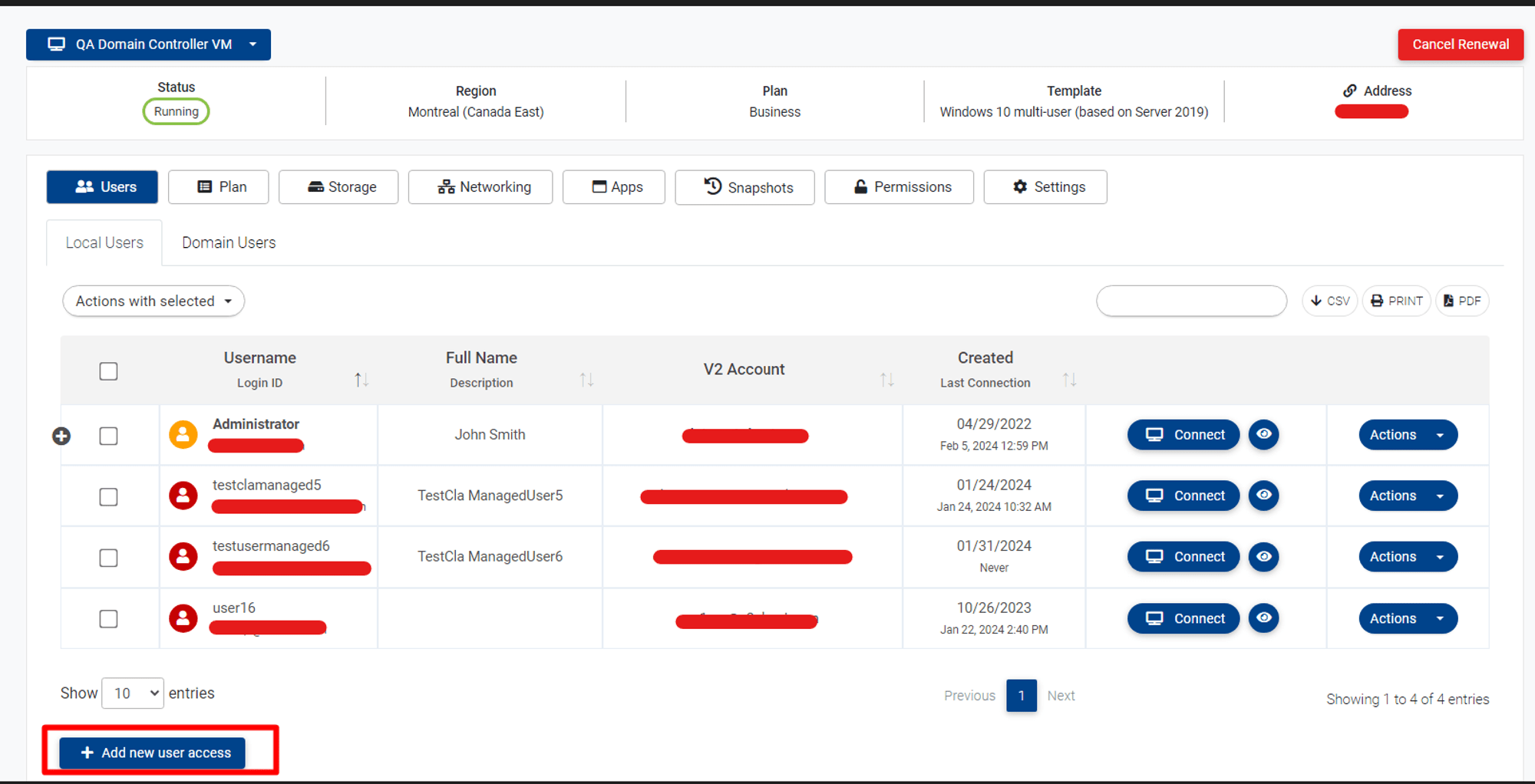
Task: Click the Add new user access button
Action: [152, 753]
